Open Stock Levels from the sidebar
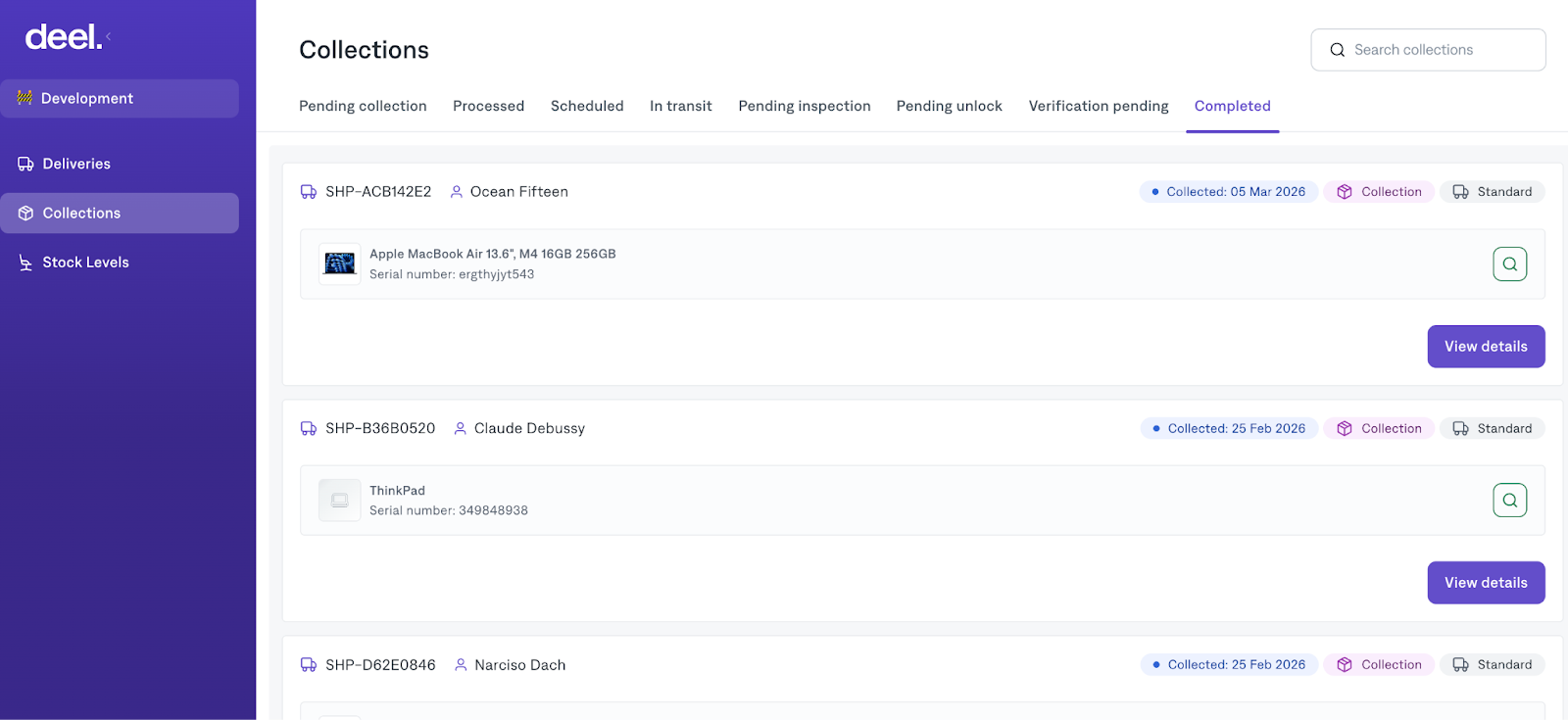This screenshot has height=720, width=1568. point(85,263)
